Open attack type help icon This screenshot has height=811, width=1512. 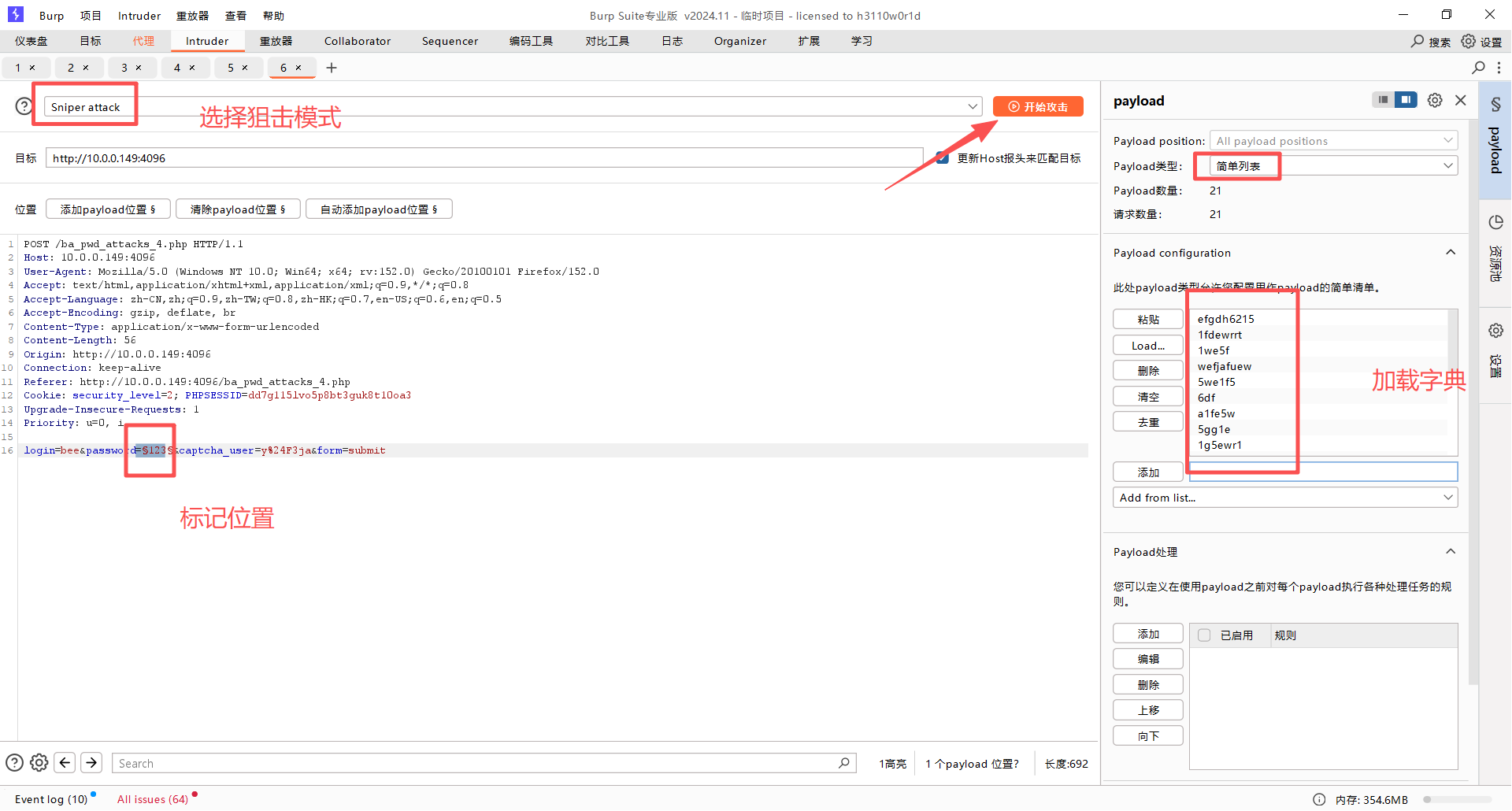24,106
